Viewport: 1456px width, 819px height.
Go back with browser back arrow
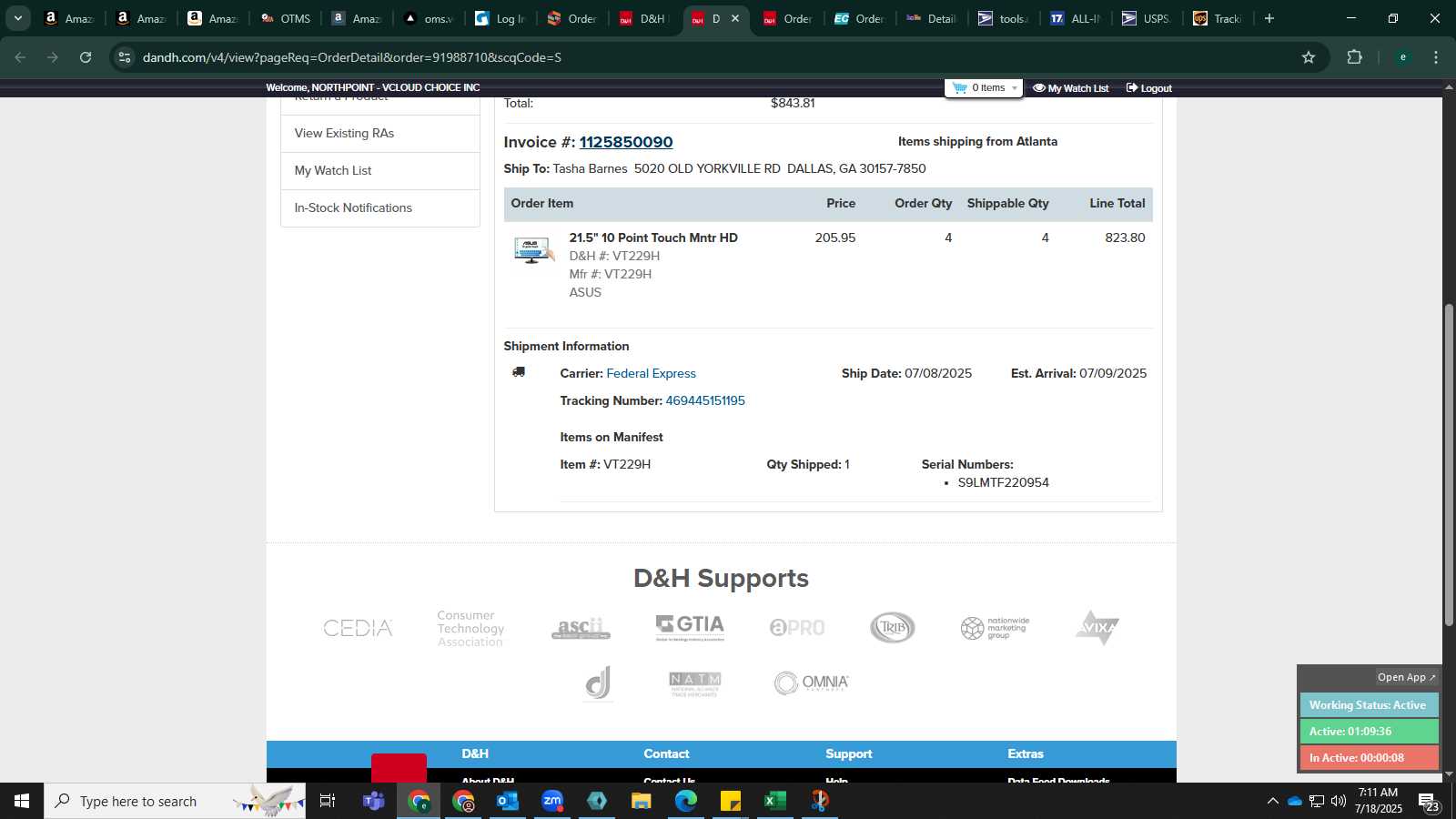tap(20, 57)
